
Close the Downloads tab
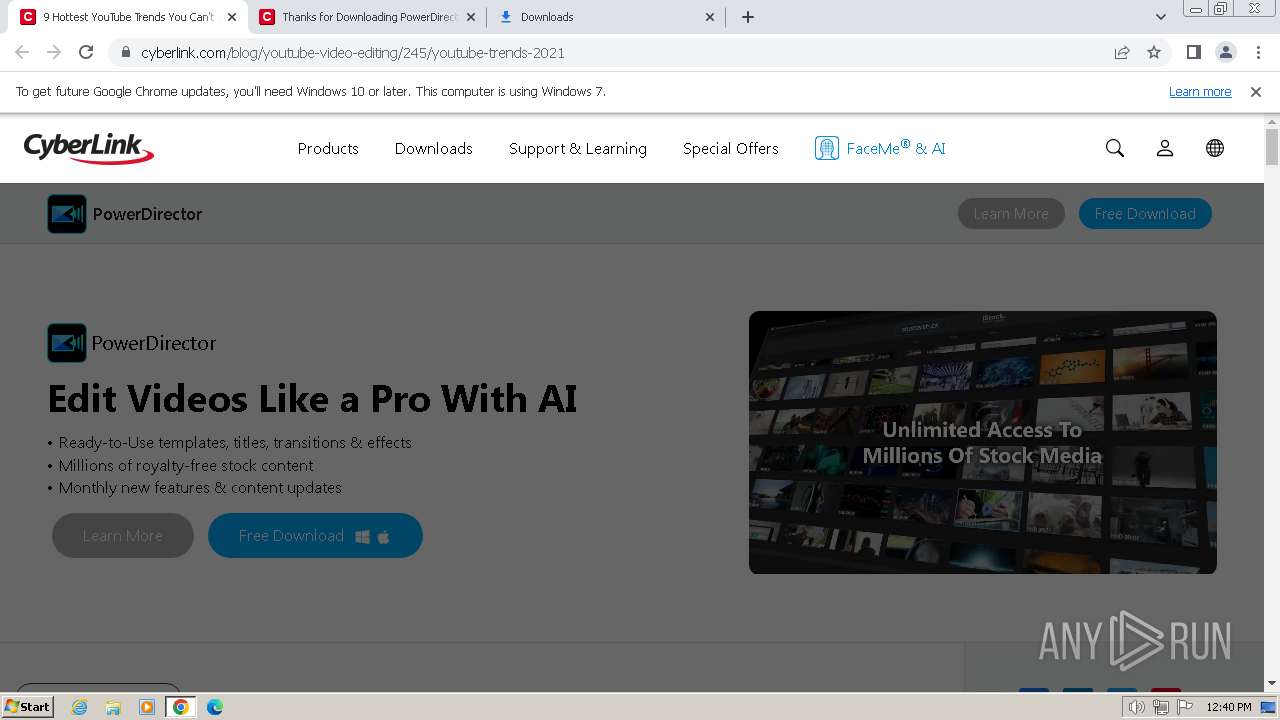click(x=710, y=17)
